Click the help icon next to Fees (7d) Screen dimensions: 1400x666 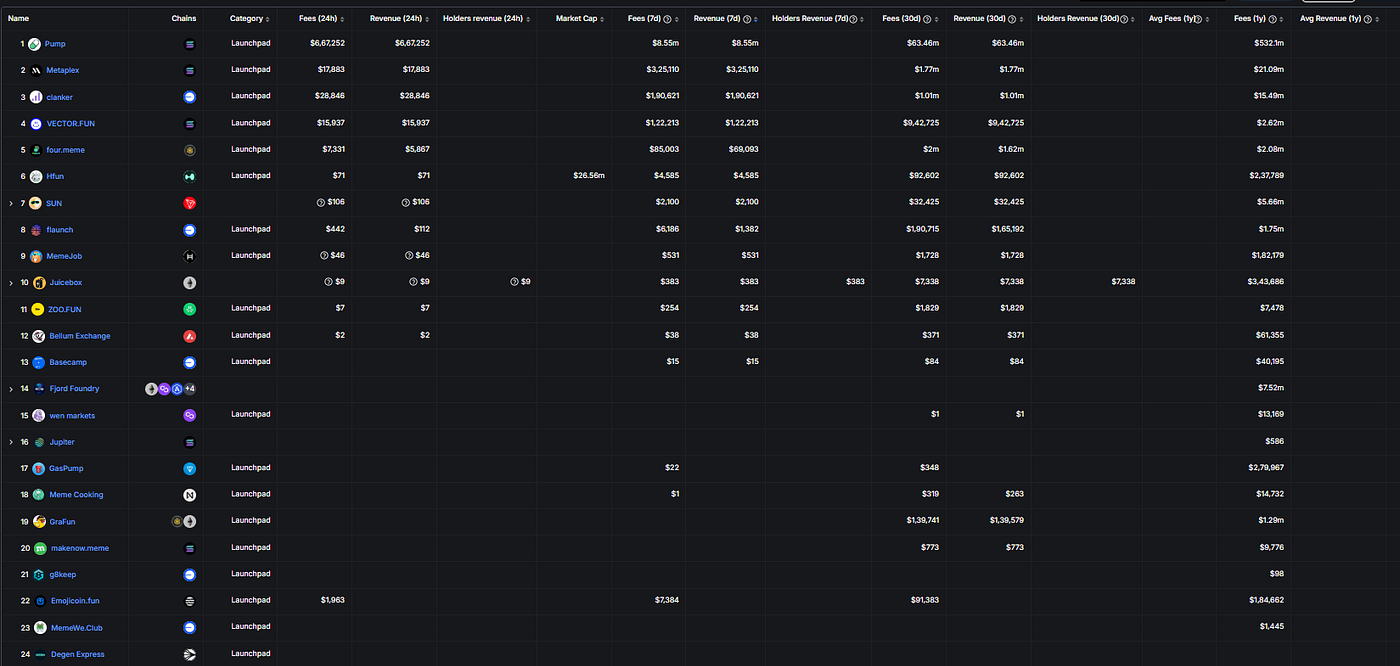[667, 19]
